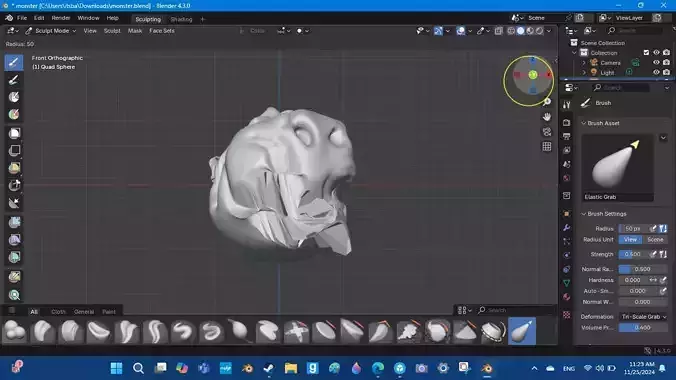
Task: Open the Object Data green triangle tab
Action: pos(566,283)
